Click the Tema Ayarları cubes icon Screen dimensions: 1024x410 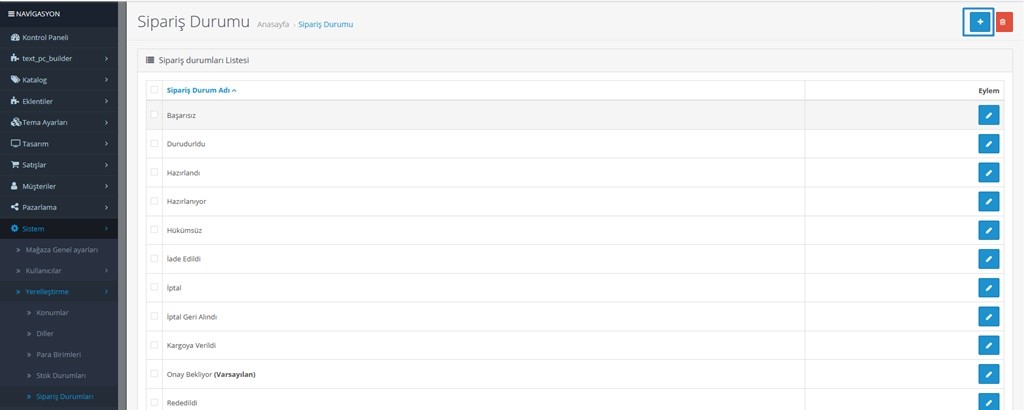pyautogui.click(x=16, y=122)
